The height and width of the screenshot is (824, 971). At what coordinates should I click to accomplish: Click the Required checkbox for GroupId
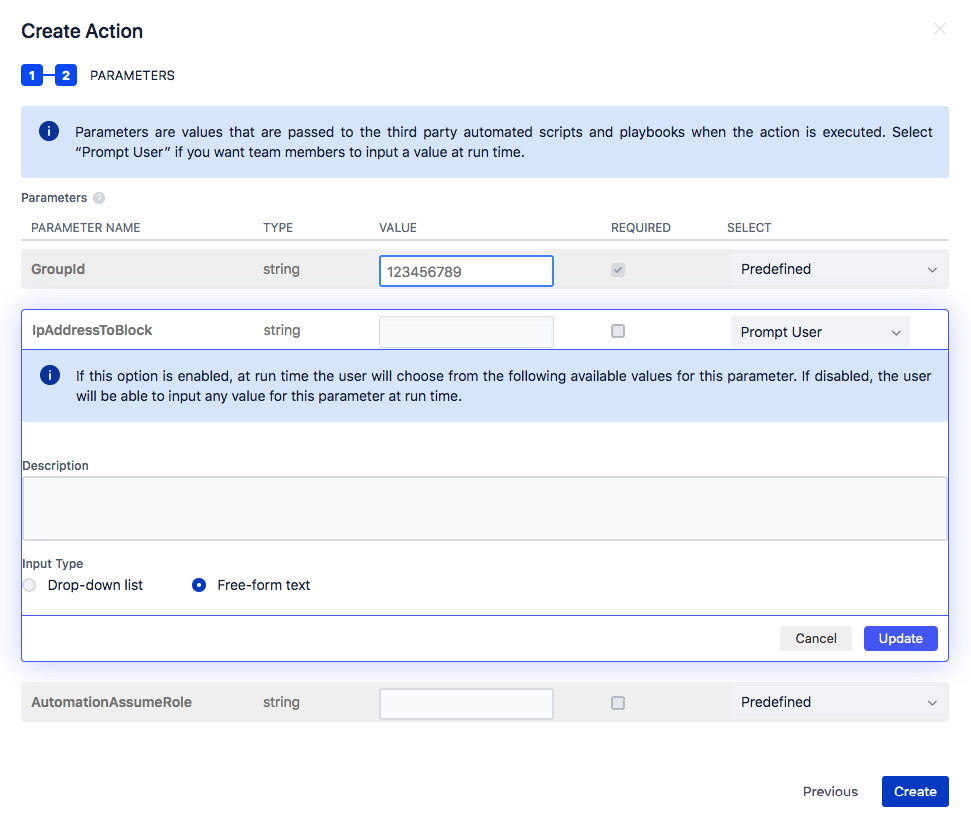click(617, 269)
